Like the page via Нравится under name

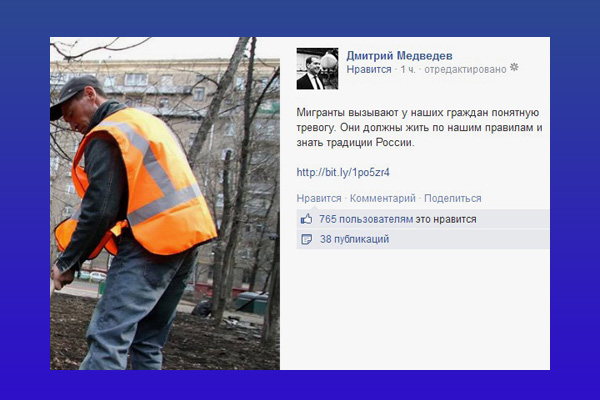[x=369, y=69]
